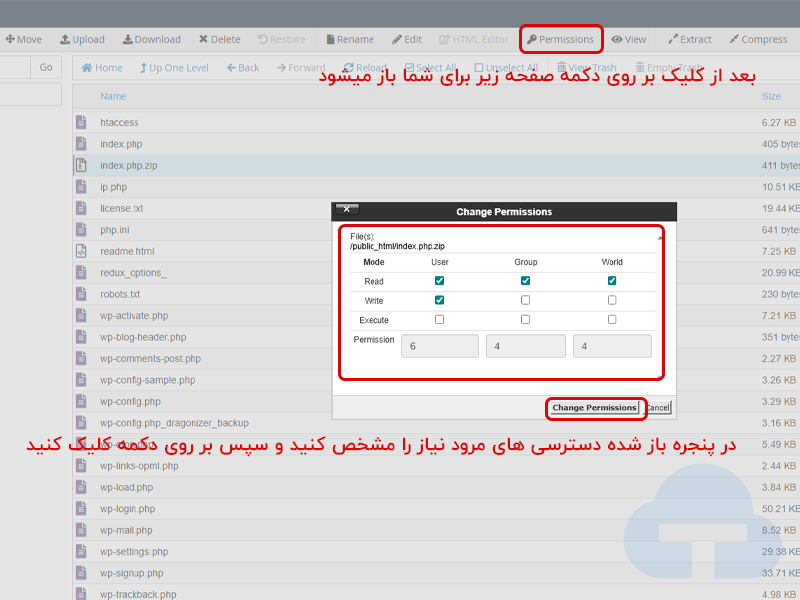The image size is (800, 600).
Task: Click the Move toolbar button
Action: [23, 39]
